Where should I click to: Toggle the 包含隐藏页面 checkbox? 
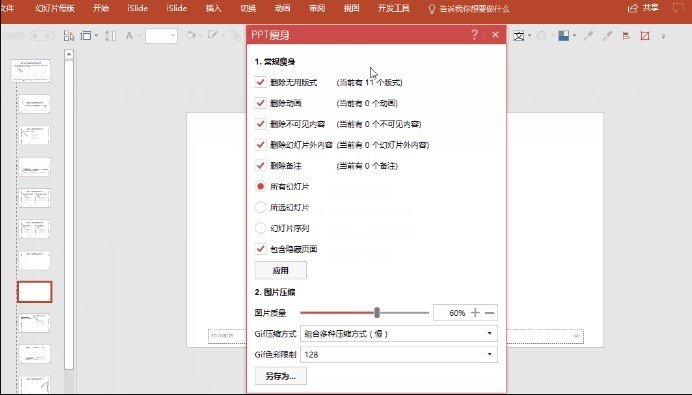click(260, 248)
